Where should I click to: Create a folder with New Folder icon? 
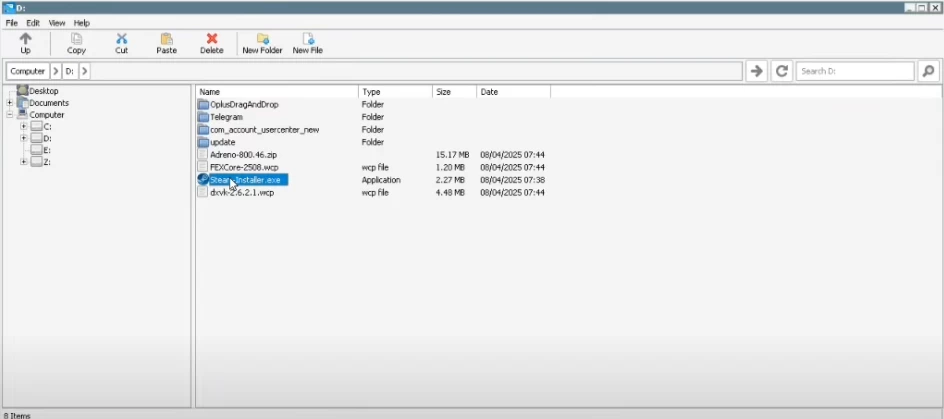tap(262, 39)
